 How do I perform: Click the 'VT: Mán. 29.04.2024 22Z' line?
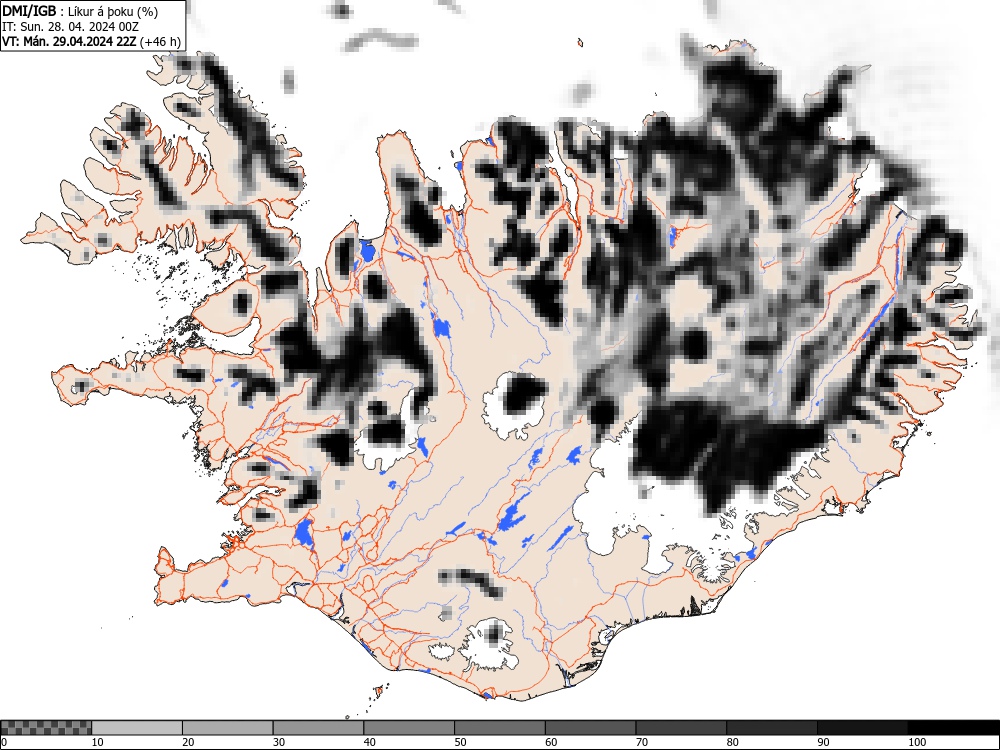coord(69,42)
